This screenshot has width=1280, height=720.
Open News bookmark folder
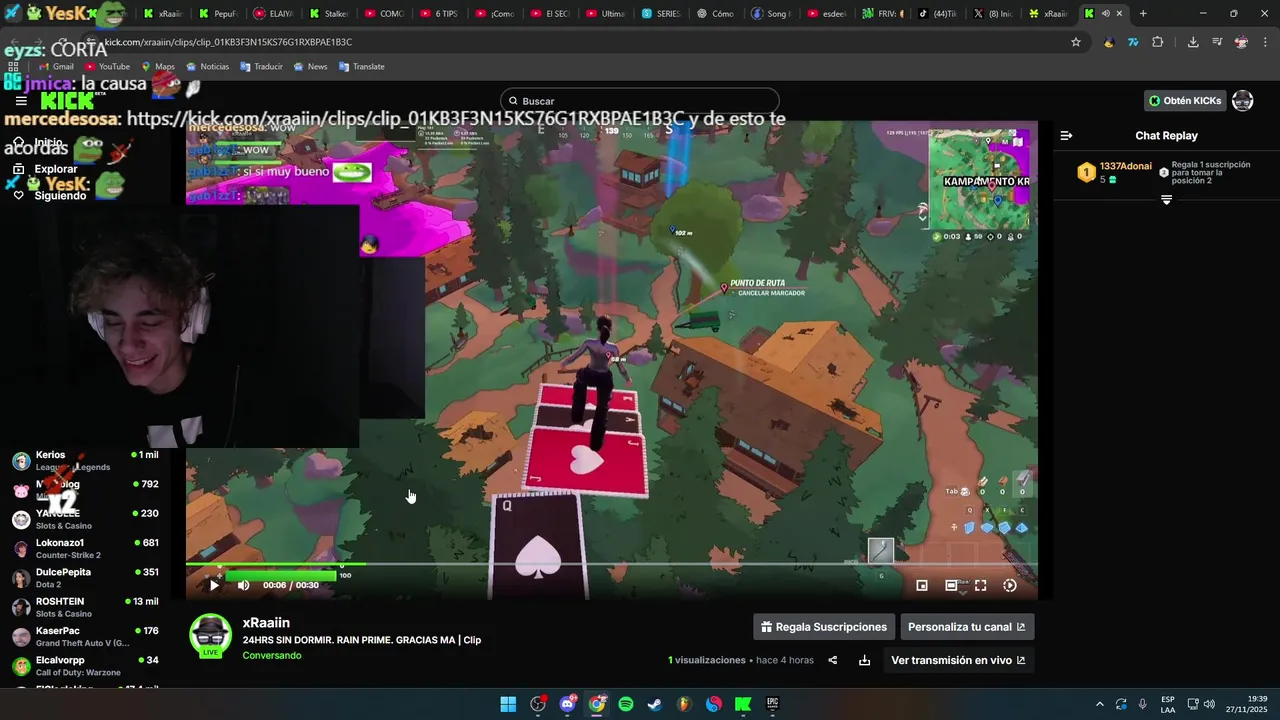point(310,66)
